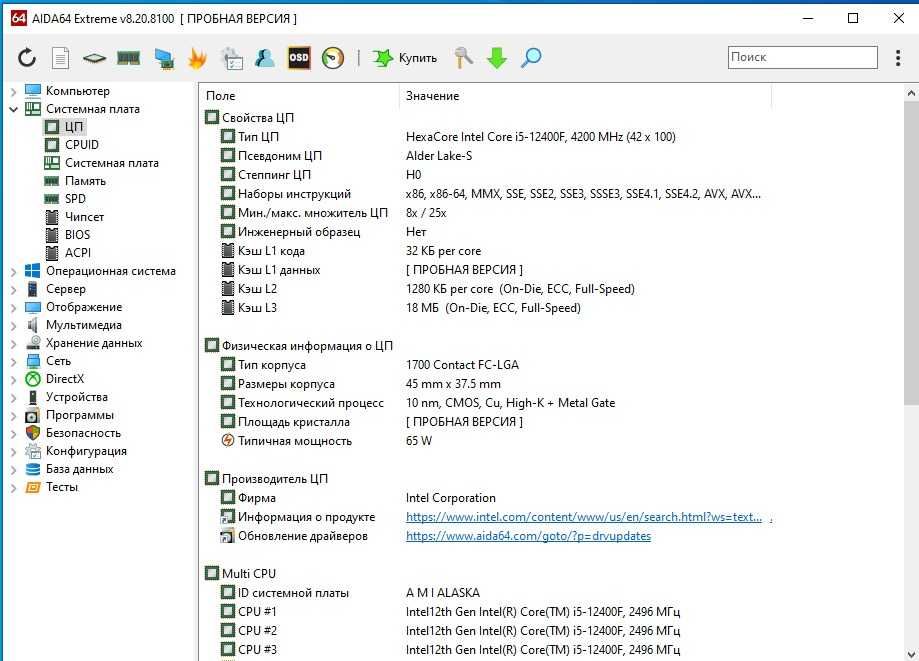Select the Кэш L3 row
The height and width of the screenshot is (661, 919).
pos(401,308)
